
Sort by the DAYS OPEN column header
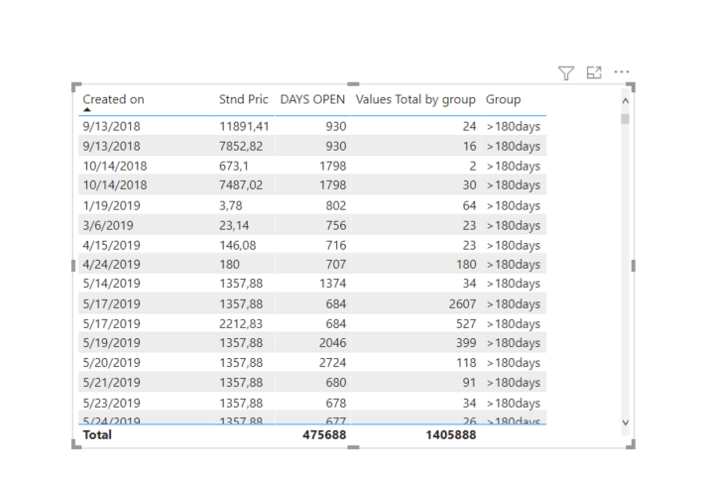coord(312,100)
